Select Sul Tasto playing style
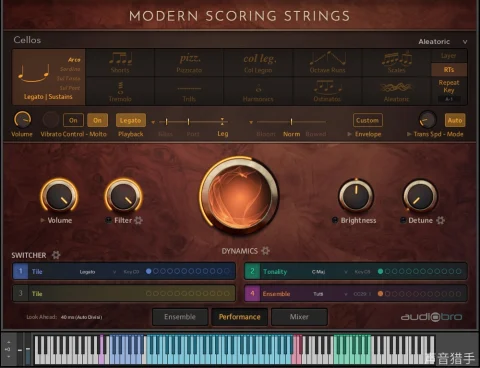Viewport: 480px width, 368px height. pyautogui.click(x=69, y=79)
